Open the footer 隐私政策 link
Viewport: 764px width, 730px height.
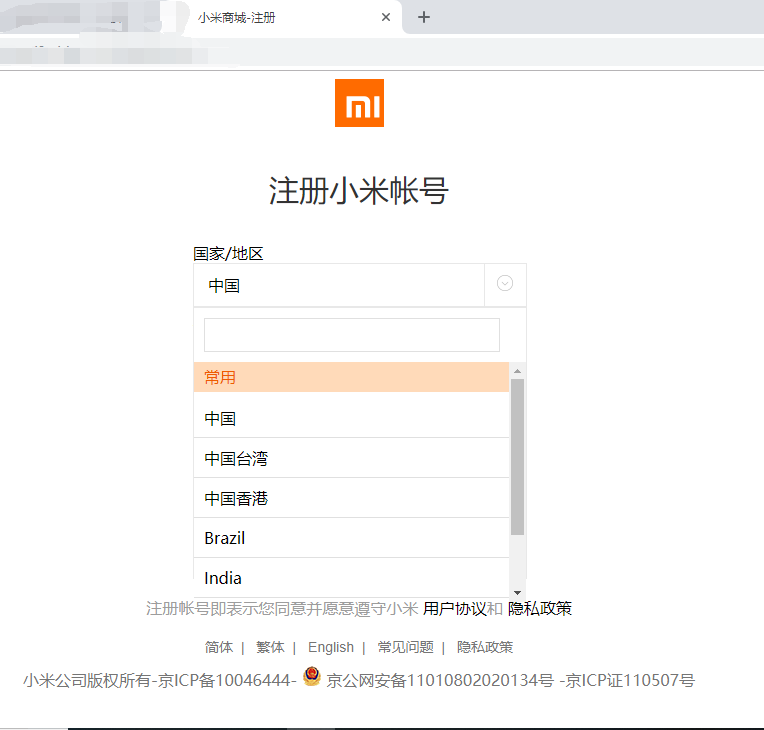(485, 647)
